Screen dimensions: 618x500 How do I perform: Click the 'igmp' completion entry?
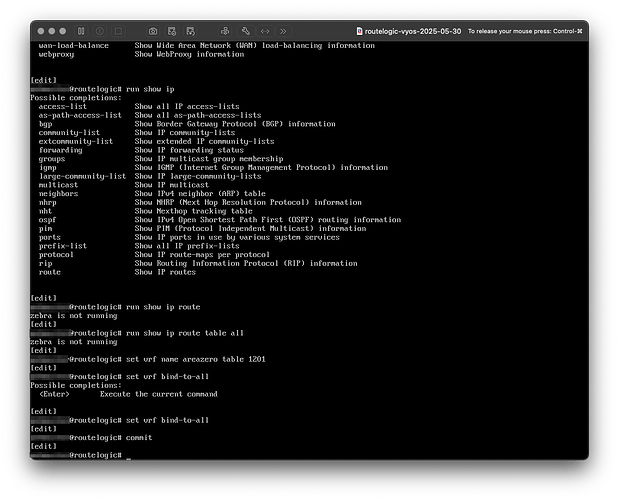[x=47, y=167]
